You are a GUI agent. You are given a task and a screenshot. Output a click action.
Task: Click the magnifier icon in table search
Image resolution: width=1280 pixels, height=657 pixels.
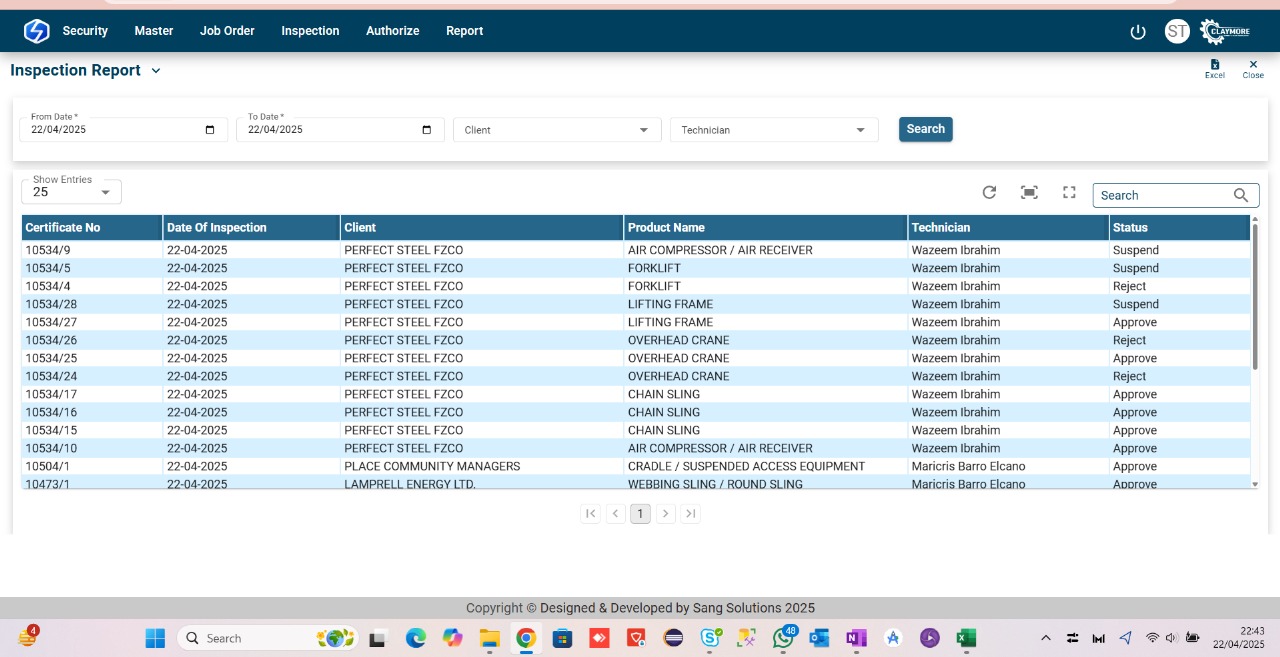click(x=1241, y=196)
